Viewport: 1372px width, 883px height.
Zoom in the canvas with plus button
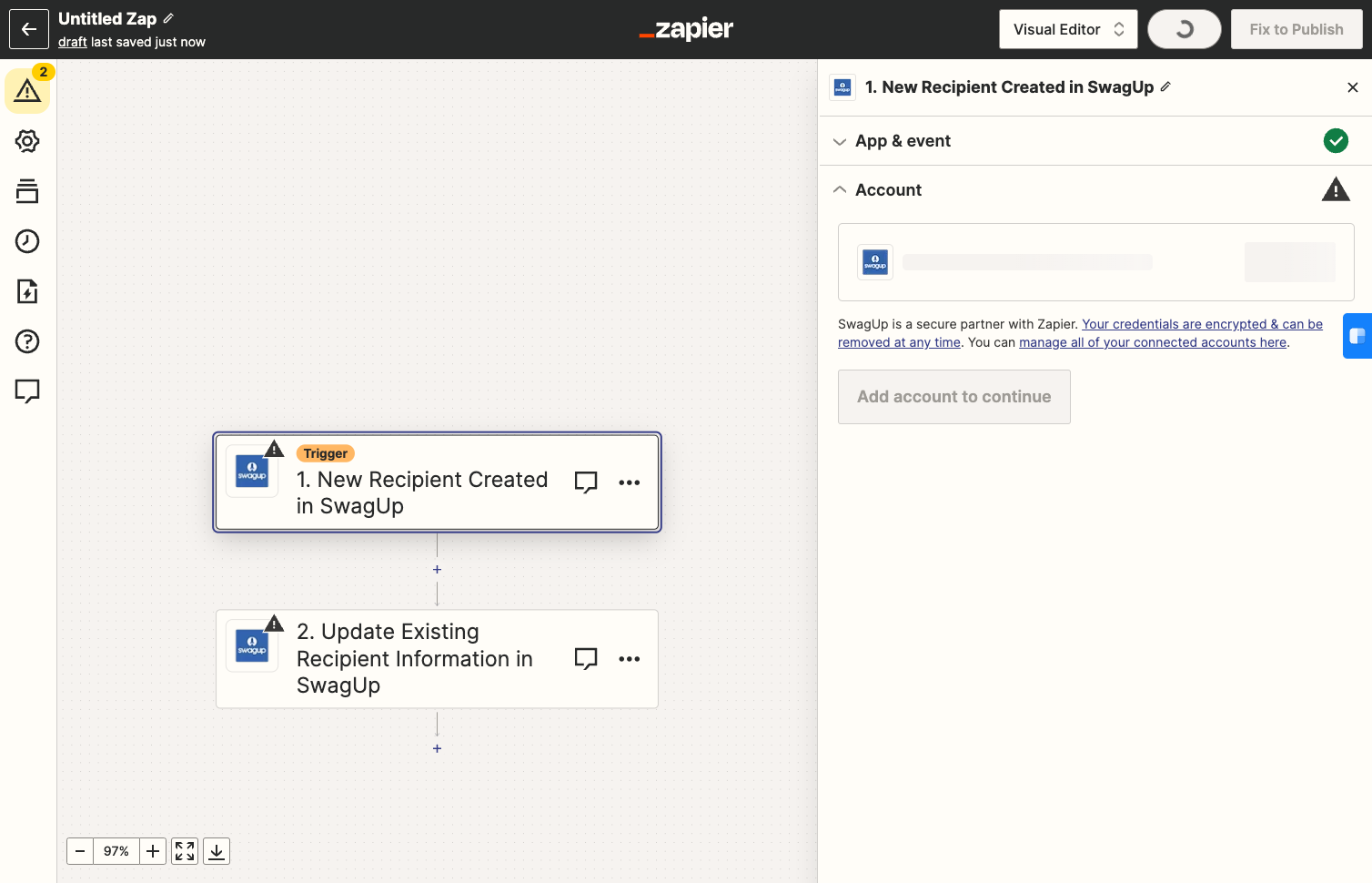tap(153, 851)
